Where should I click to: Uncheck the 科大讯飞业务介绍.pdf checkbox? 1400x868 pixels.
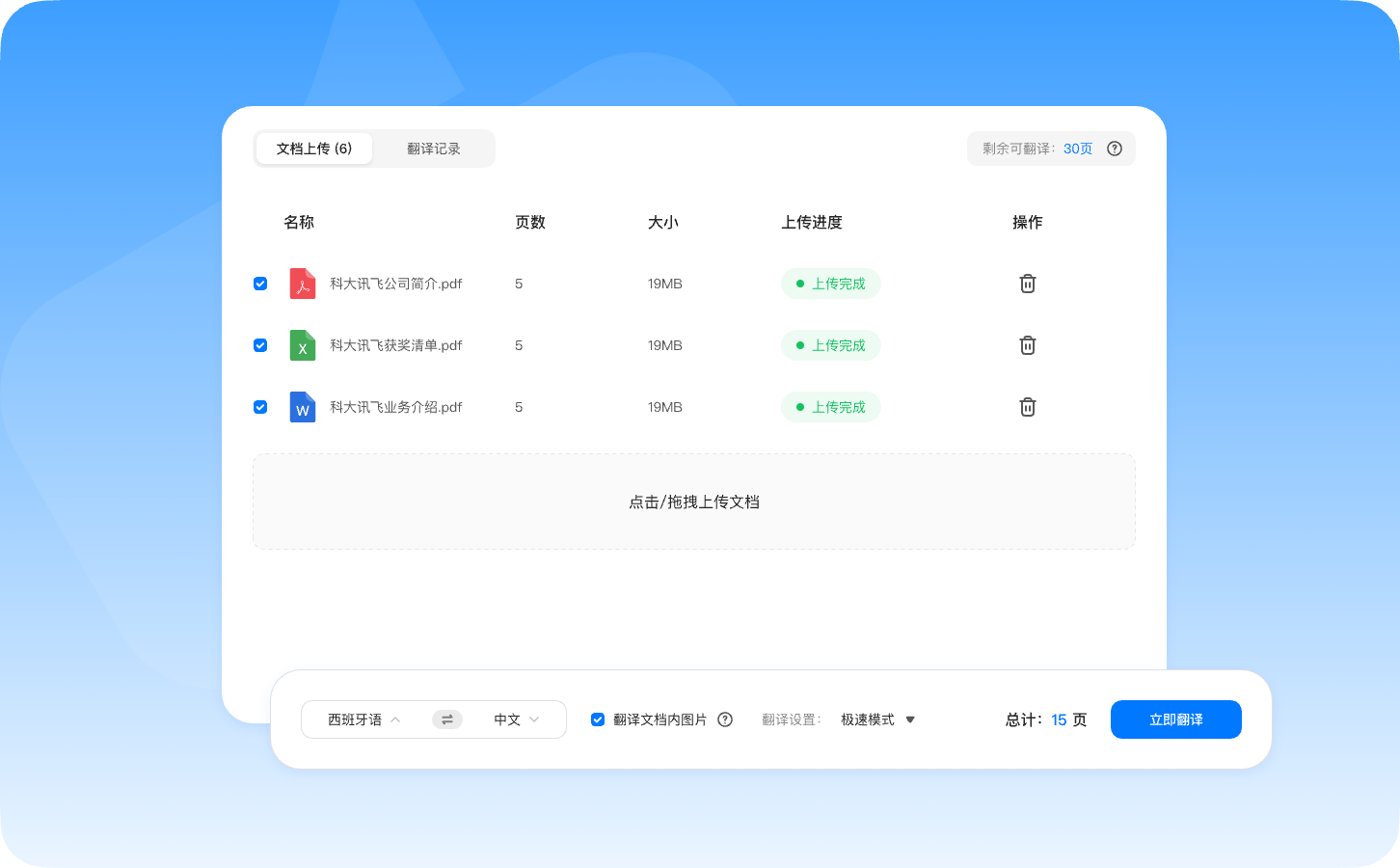coord(260,407)
